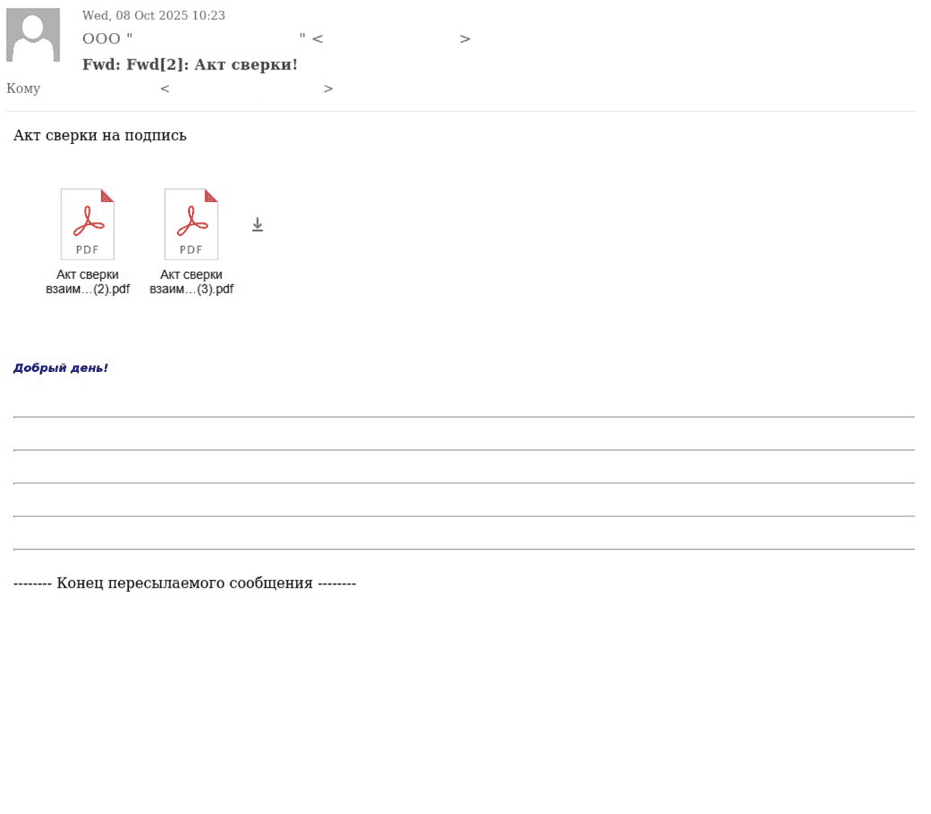Open the second PDF attachment ending (3).pdf
Image resolution: width=931 pixels, height=814 pixels.
(x=191, y=224)
